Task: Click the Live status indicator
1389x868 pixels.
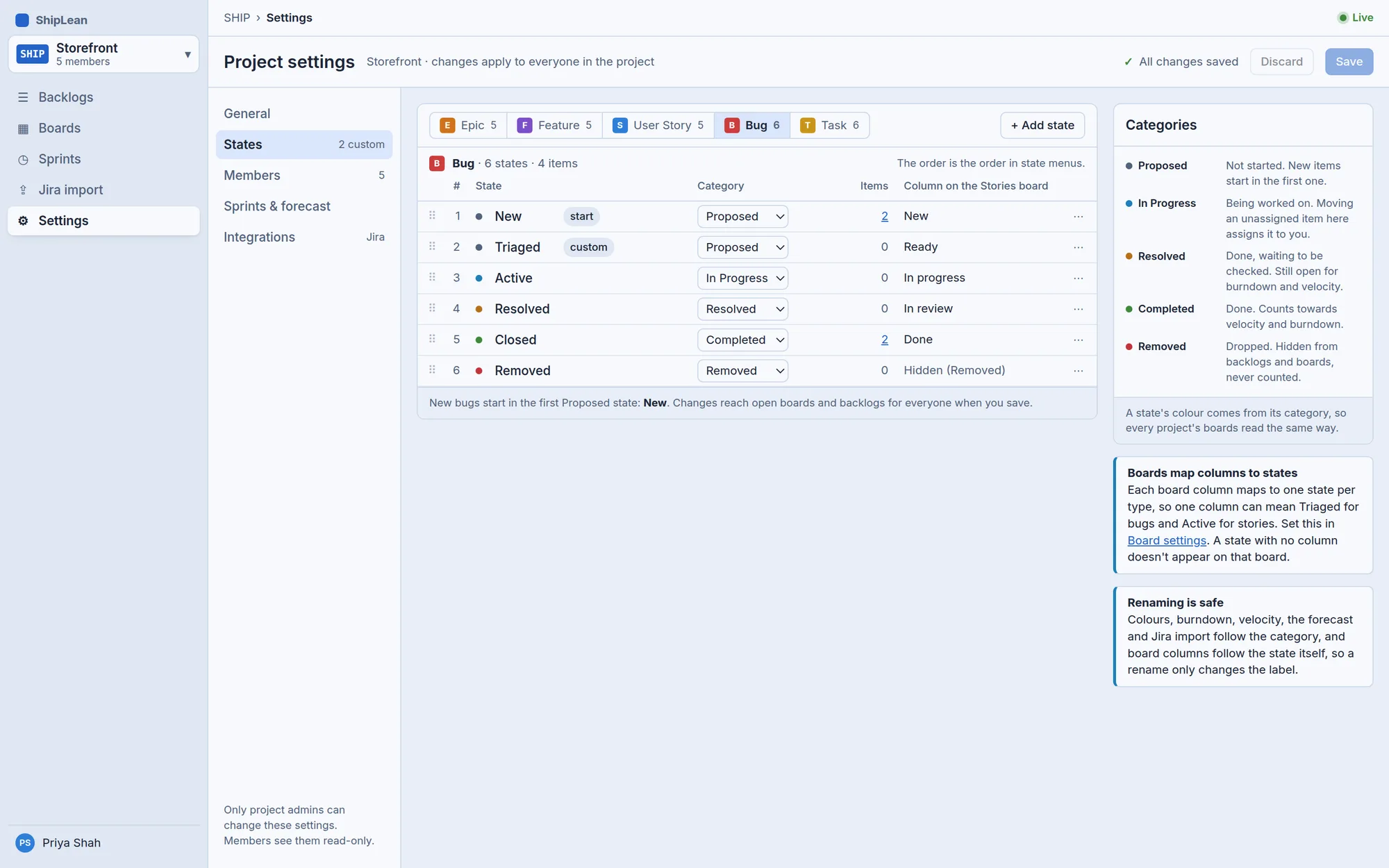Action: (1355, 18)
